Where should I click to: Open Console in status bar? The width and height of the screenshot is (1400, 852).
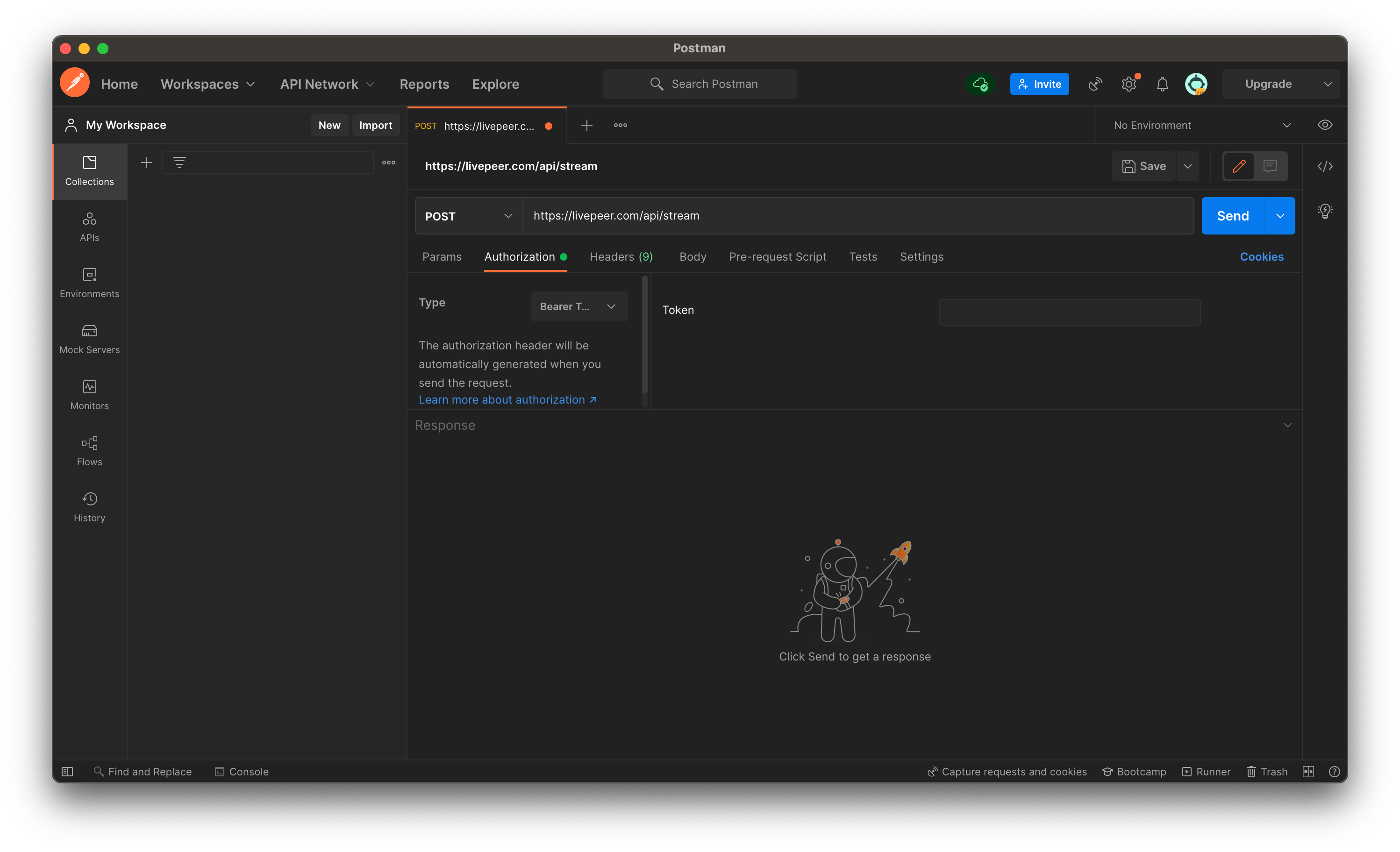tap(242, 771)
